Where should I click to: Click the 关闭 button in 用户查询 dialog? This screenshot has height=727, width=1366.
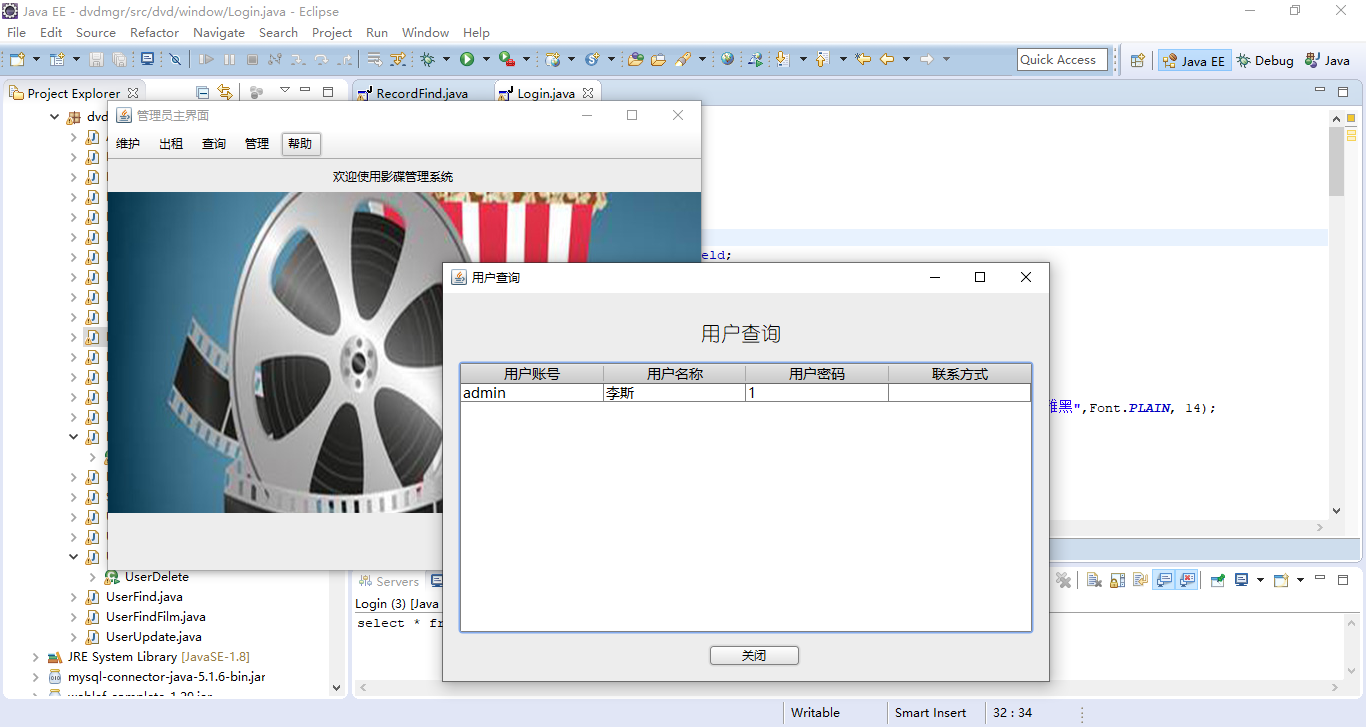click(x=754, y=656)
